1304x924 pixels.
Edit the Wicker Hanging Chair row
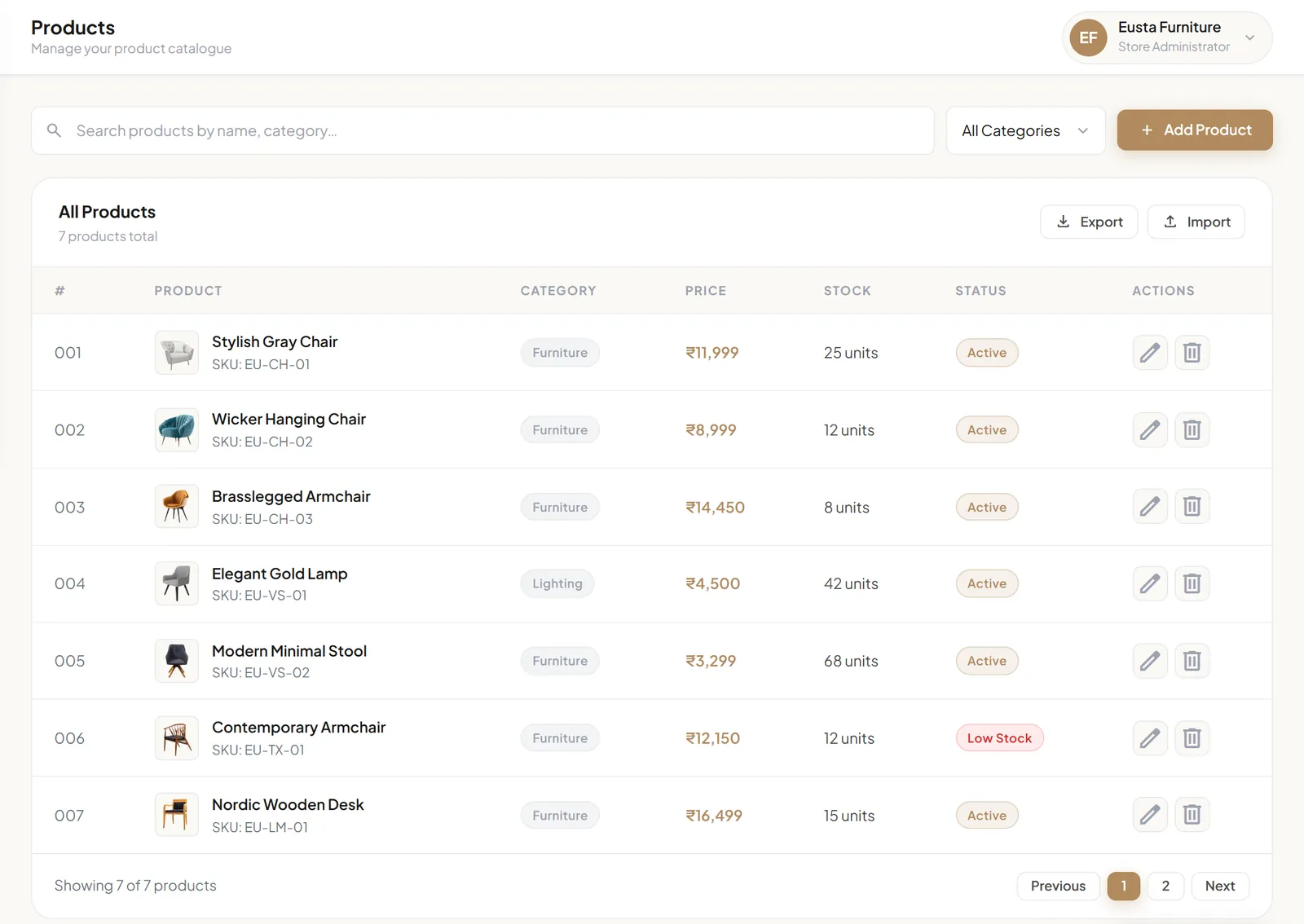pos(1150,430)
